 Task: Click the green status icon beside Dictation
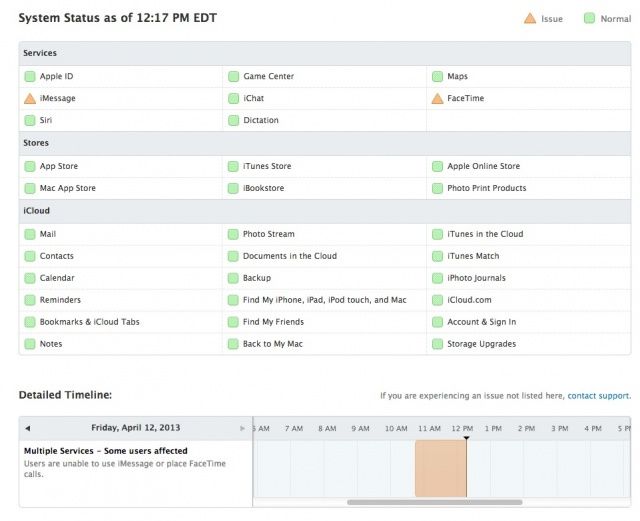(233, 120)
